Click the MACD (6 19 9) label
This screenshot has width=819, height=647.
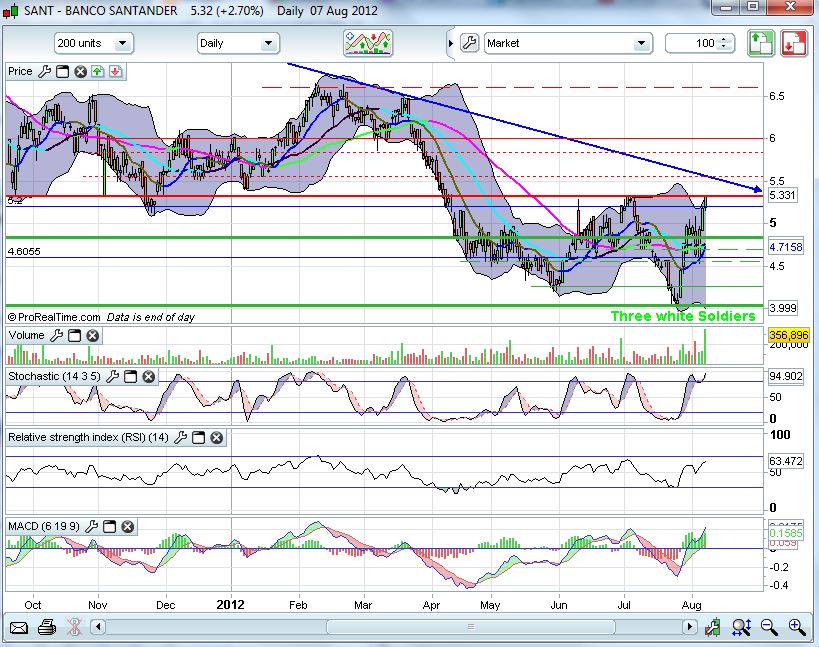(x=44, y=526)
